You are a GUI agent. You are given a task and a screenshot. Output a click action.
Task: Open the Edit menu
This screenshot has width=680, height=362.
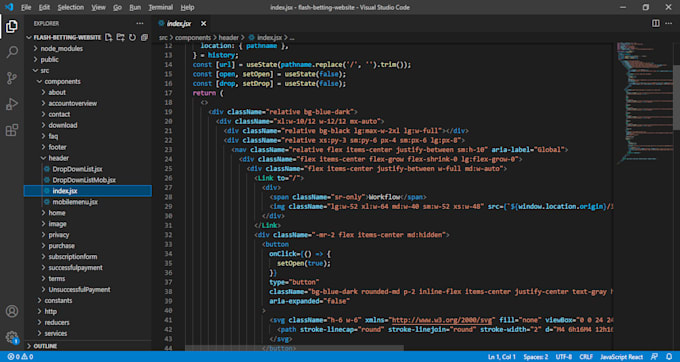(44, 7)
